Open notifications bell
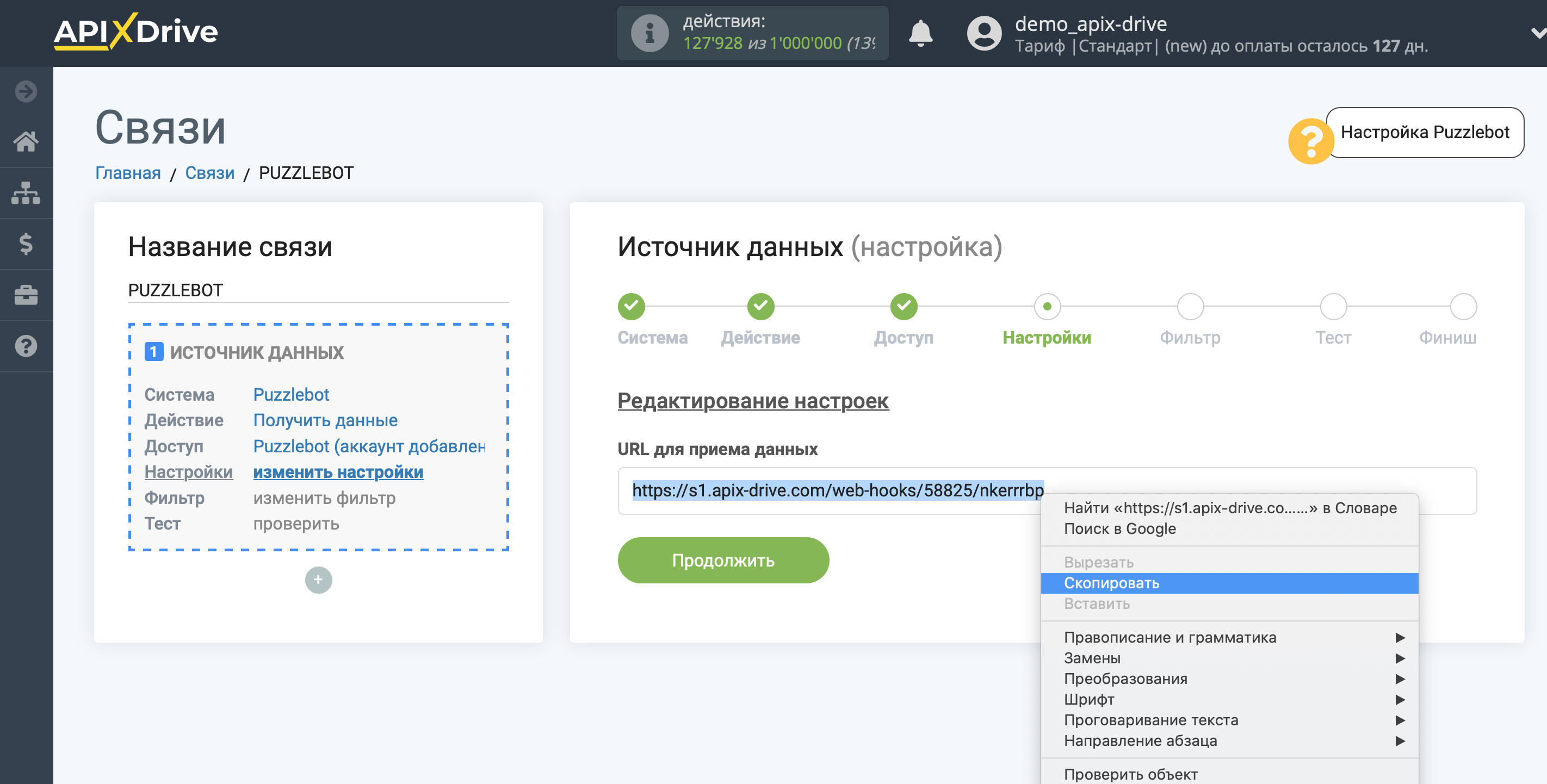 (x=920, y=33)
